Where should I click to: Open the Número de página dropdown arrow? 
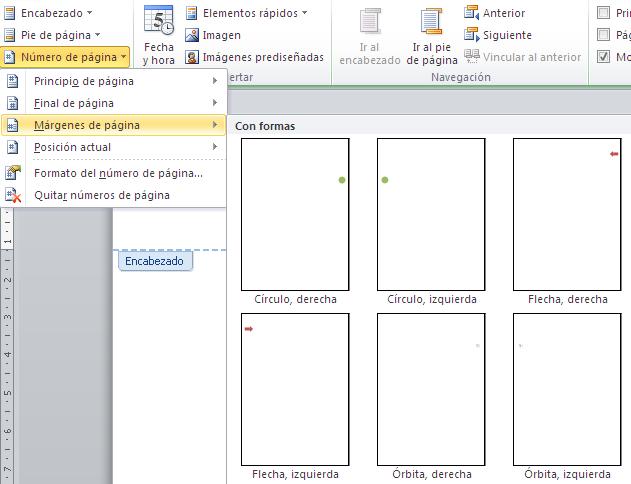point(123,57)
